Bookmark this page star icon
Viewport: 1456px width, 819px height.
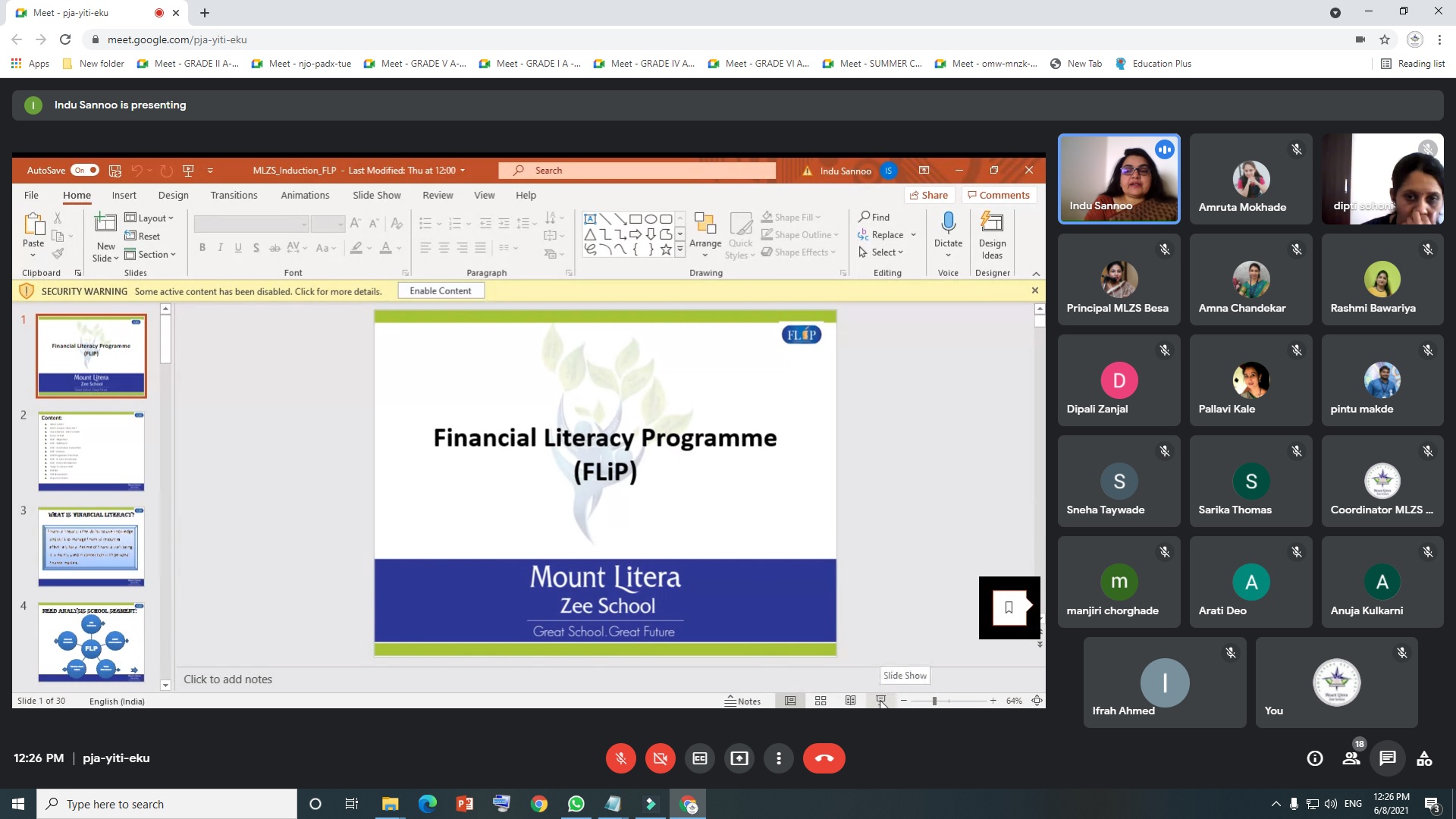(x=1385, y=39)
